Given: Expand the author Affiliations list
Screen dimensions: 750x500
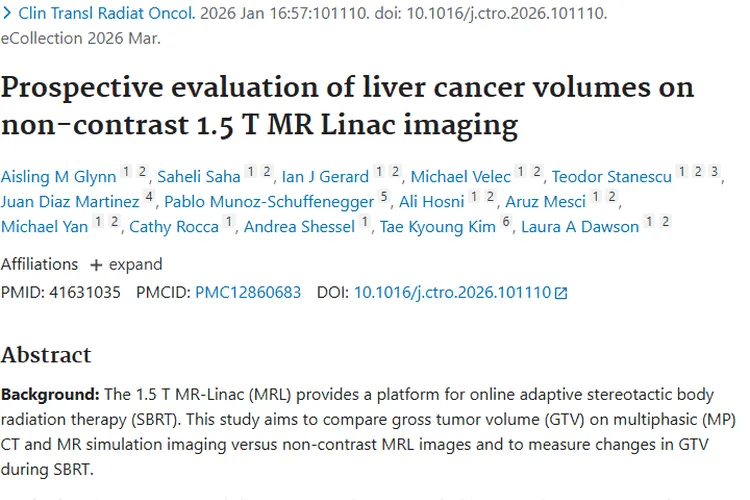Looking at the screenshot, I should 126,265.
